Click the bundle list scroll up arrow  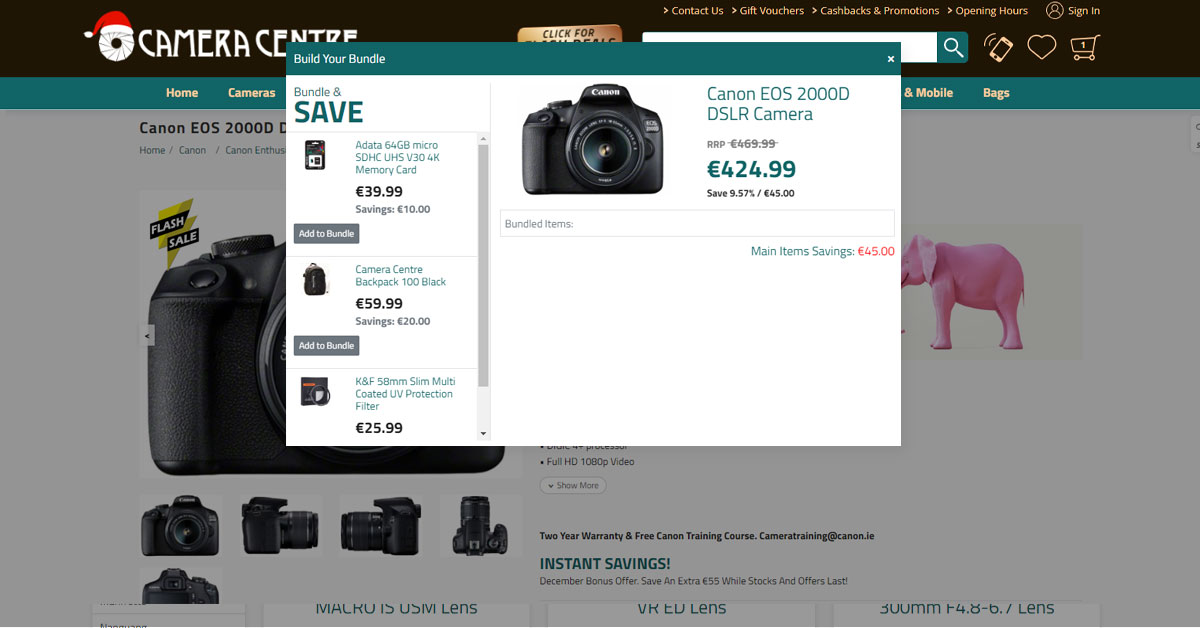[x=484, y=138]
